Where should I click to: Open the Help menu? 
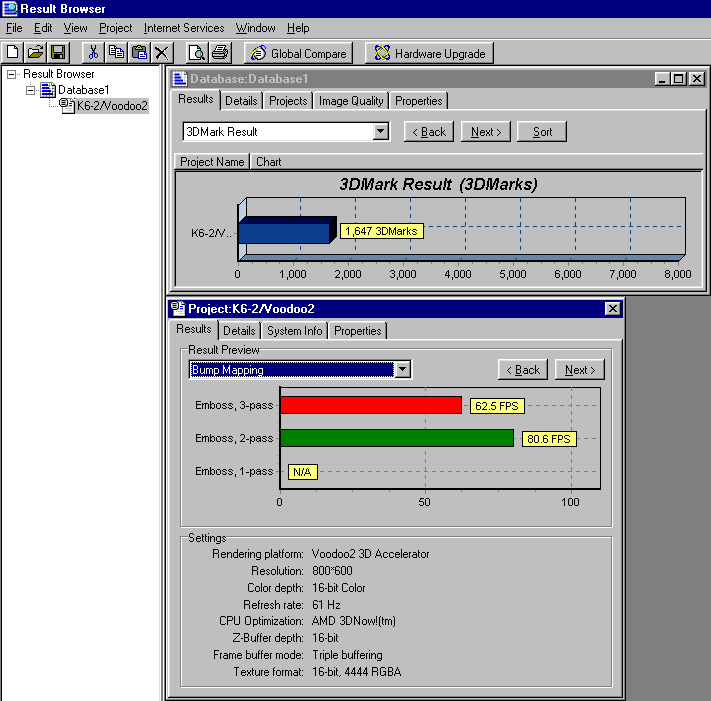point(298,28)
